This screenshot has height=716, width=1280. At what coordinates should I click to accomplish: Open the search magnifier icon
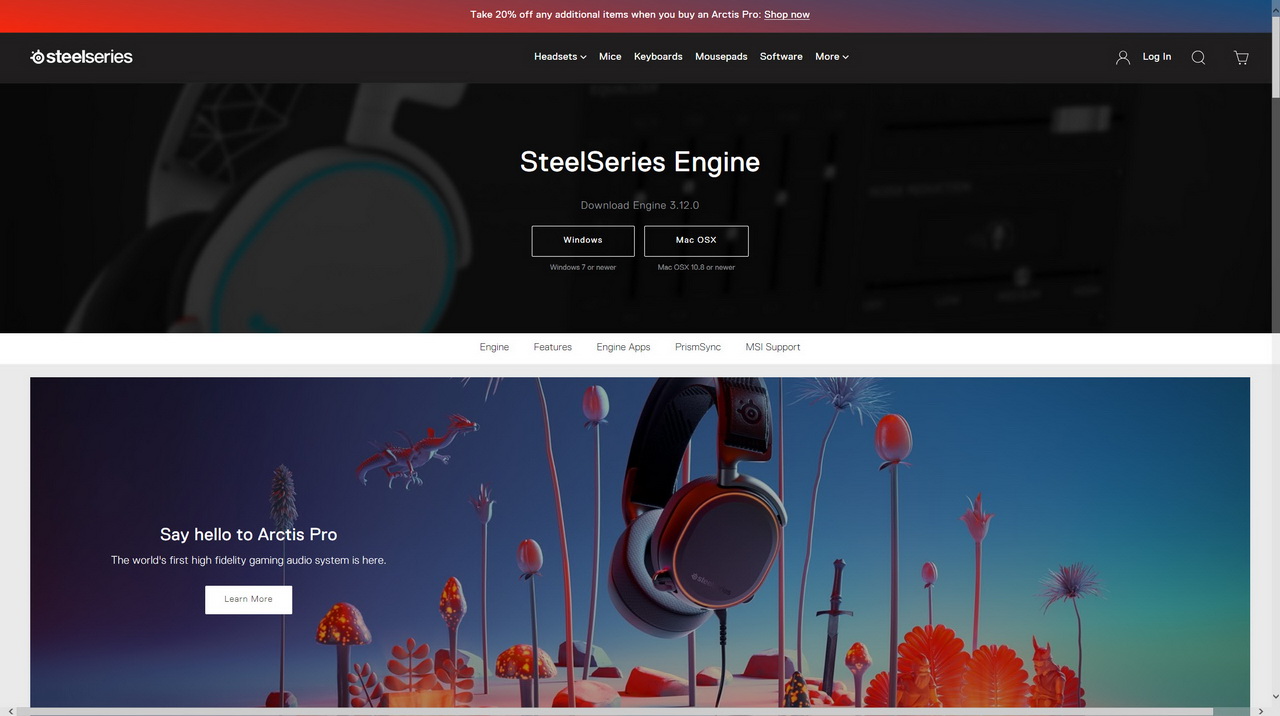[x=1198, y=58]
